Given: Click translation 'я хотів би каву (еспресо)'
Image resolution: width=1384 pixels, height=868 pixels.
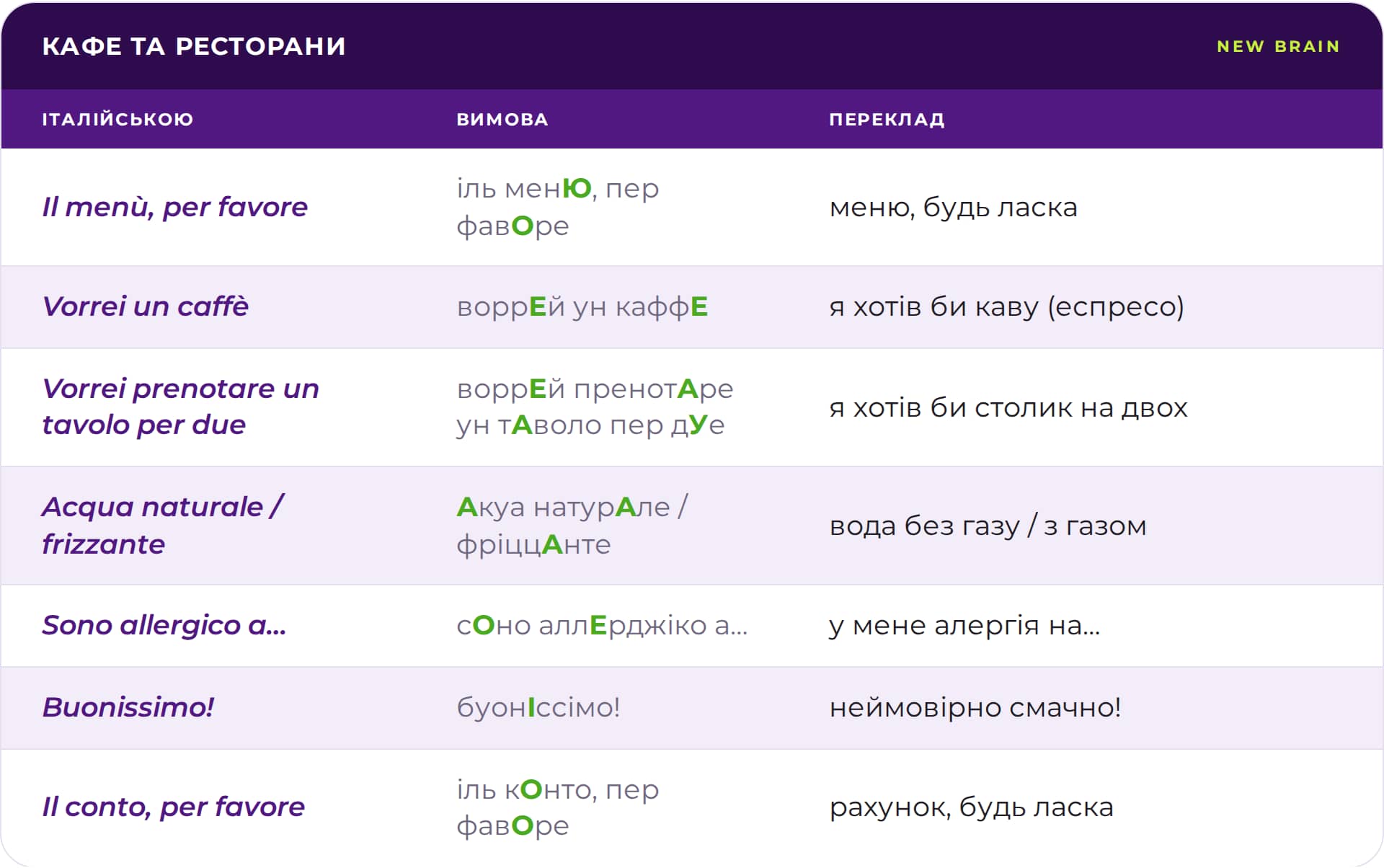Looking at the screenshot, I should pos(1006,307).
